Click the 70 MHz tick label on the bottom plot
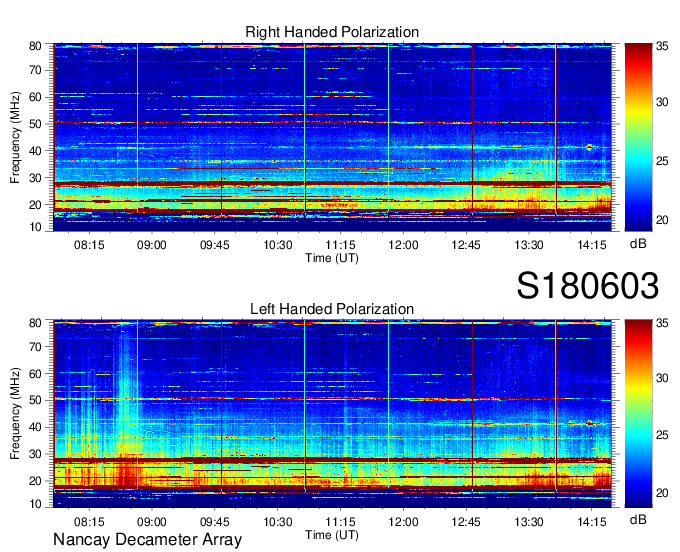Image resolution: width=680 pixels, height=552 pixels. click(35, 347)
